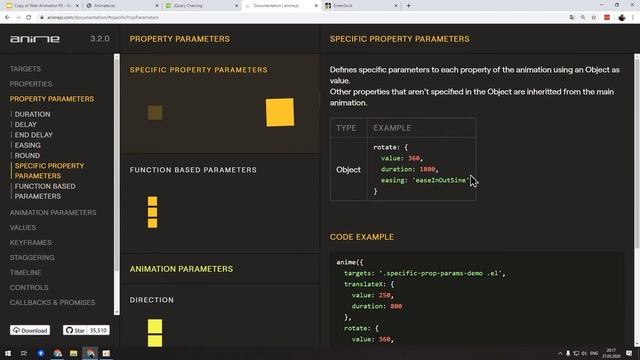Click the sidebar vertical scrollbar
The height and width of the screenshot is (360, 640).
click(x=117, y=184)
